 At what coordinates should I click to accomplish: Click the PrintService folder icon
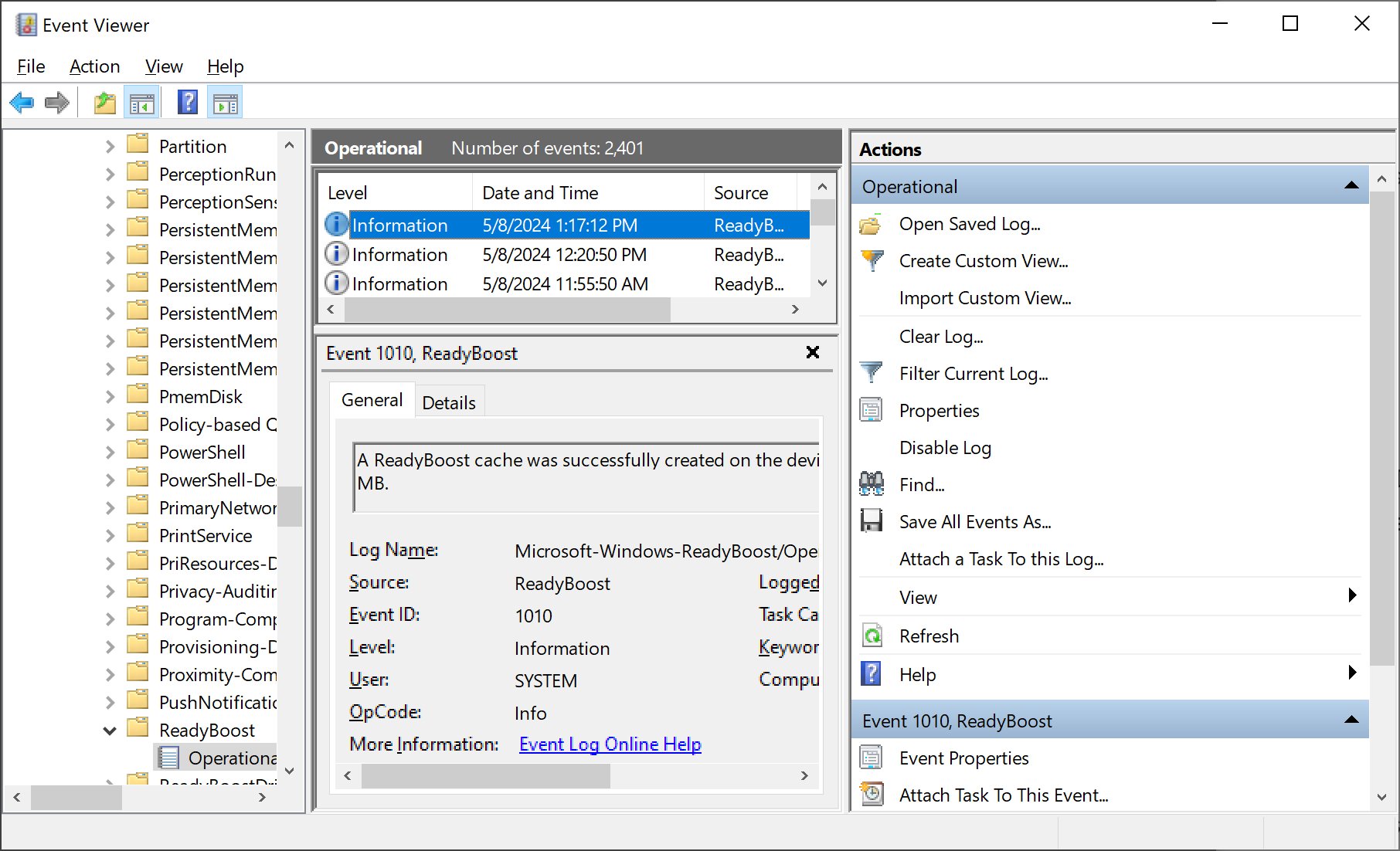click(x=138, y=534)
